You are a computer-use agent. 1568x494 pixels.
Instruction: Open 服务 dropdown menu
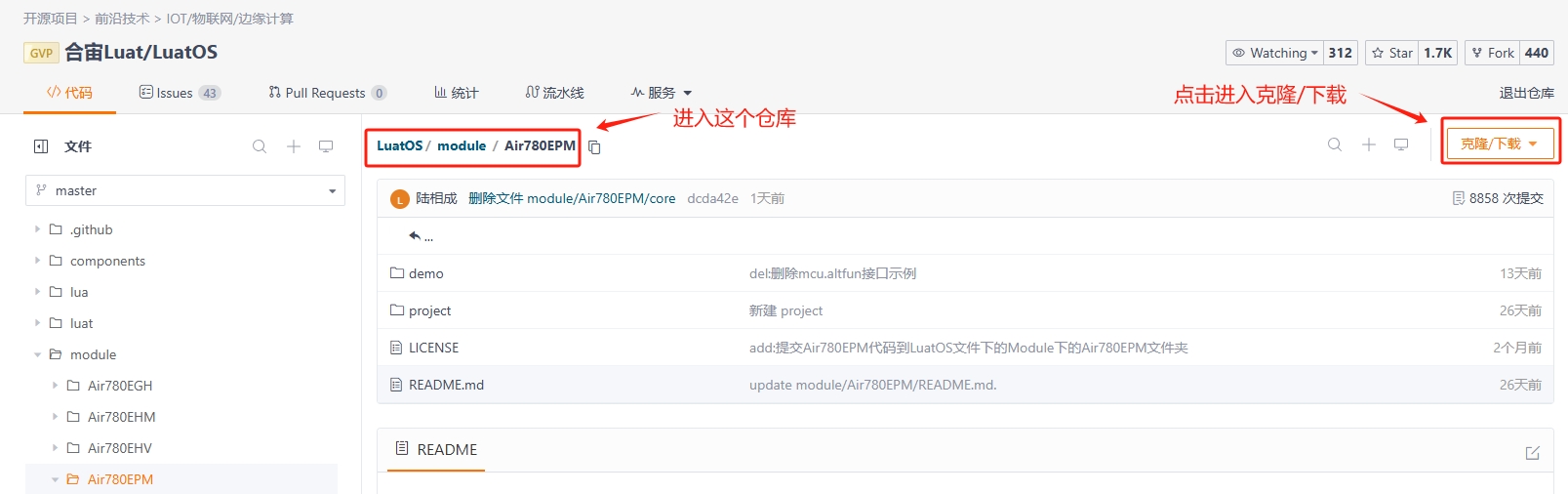pos(661,93)
